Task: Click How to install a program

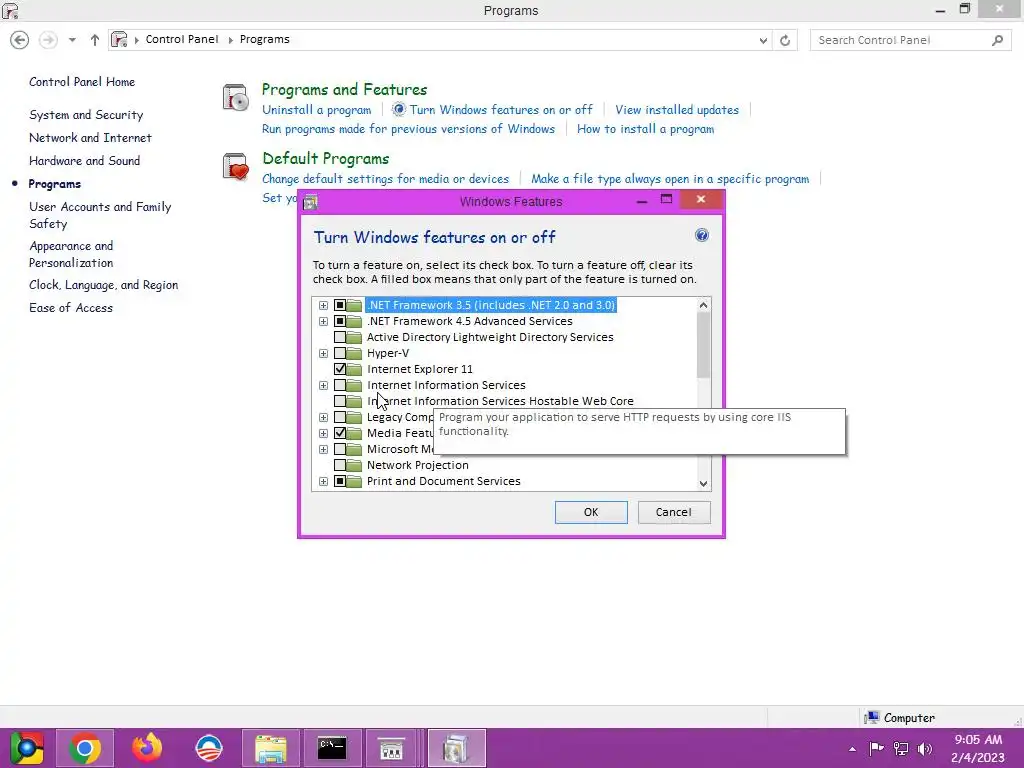Action: [x=645, y=129]
